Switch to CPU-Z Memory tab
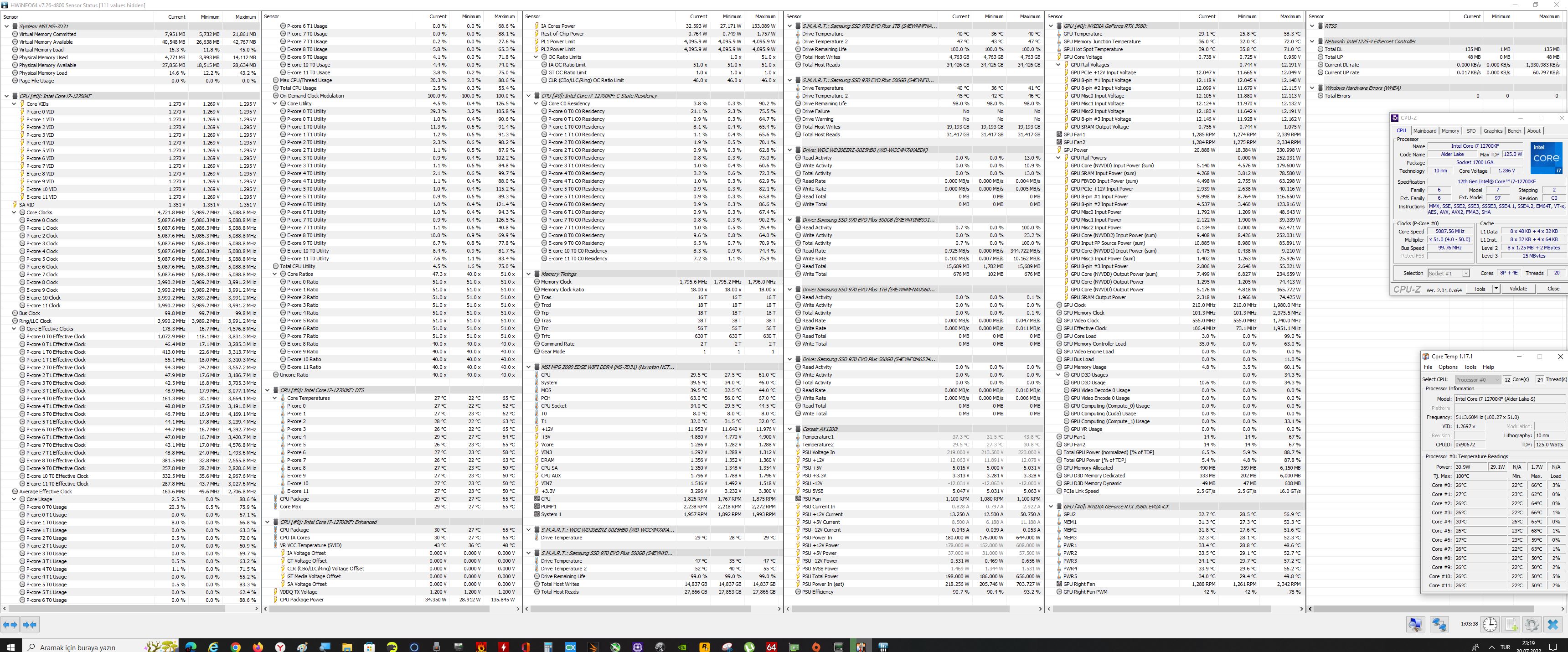 click(1450, 131)
